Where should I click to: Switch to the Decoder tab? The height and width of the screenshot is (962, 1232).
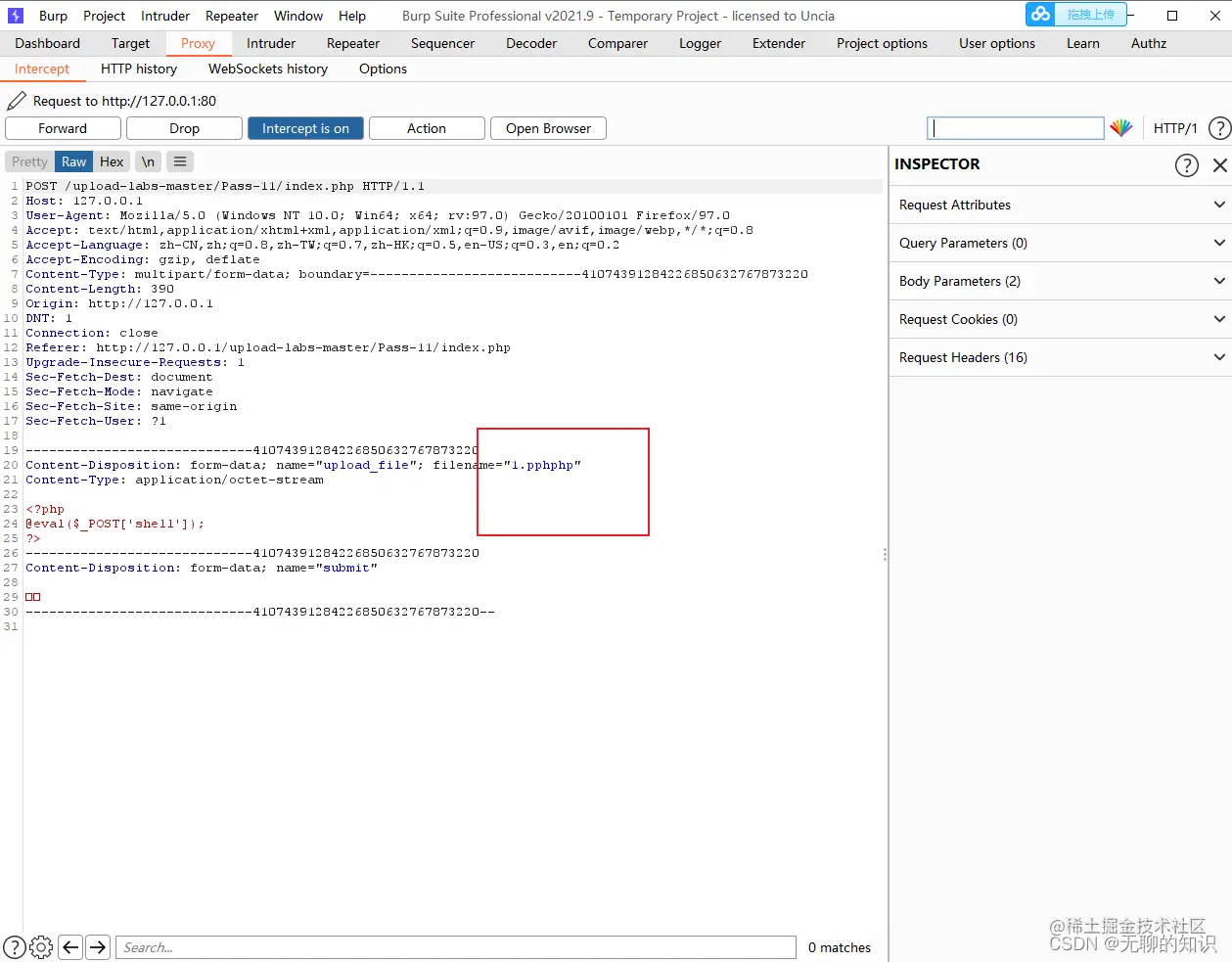(531, 43)
